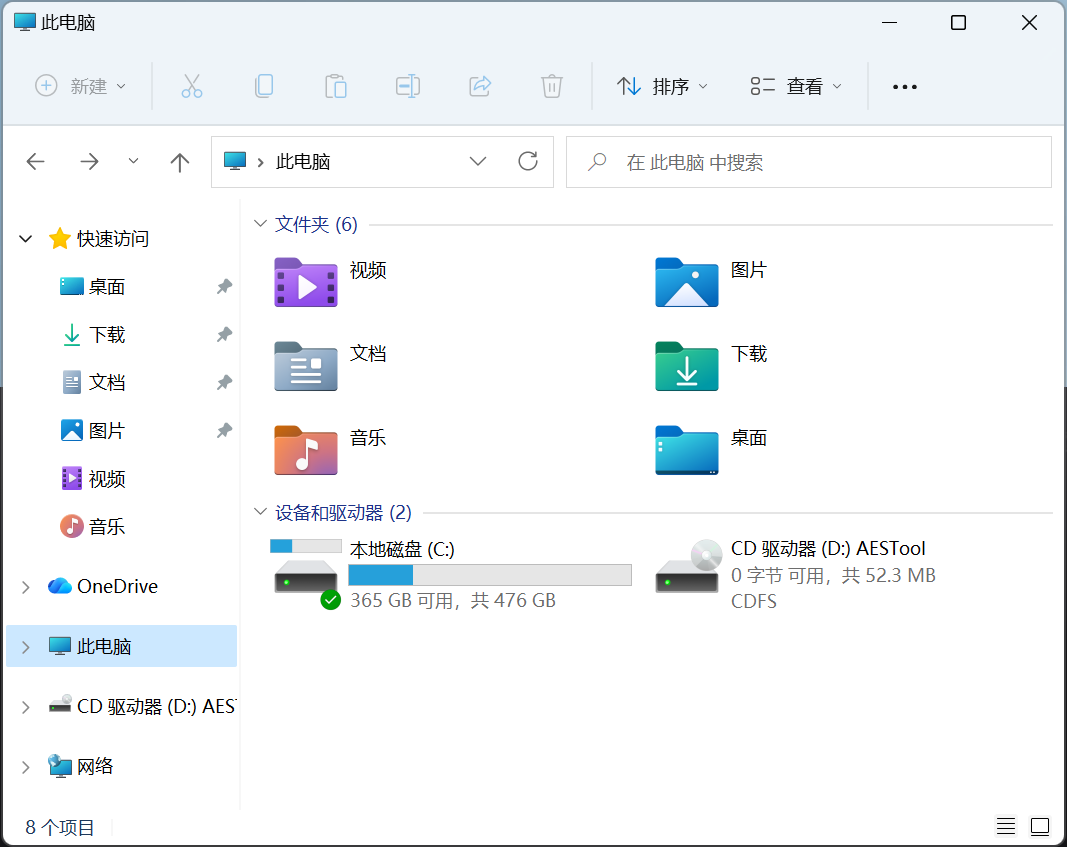This screenshot has width=1067, height=847.
Task: Switch to details view via status bar toggle
Action: [1005, 826]
